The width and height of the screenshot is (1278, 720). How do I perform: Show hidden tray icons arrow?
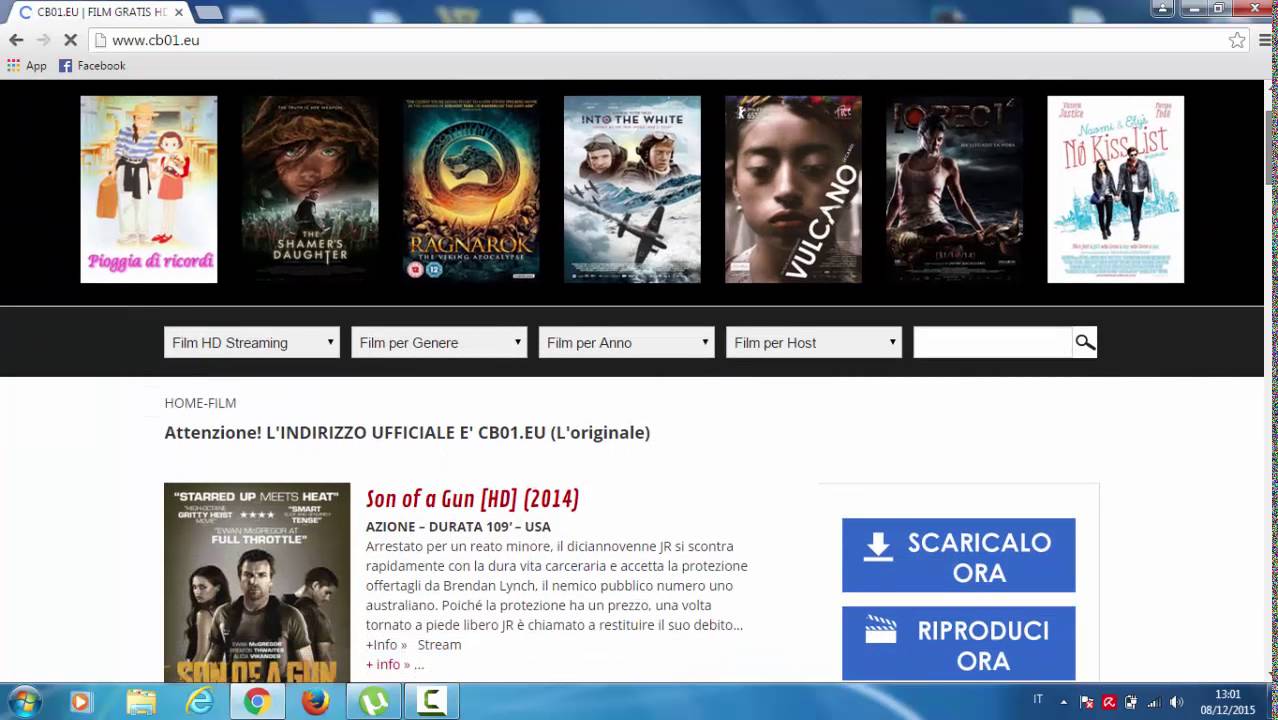click(1064, 702)
